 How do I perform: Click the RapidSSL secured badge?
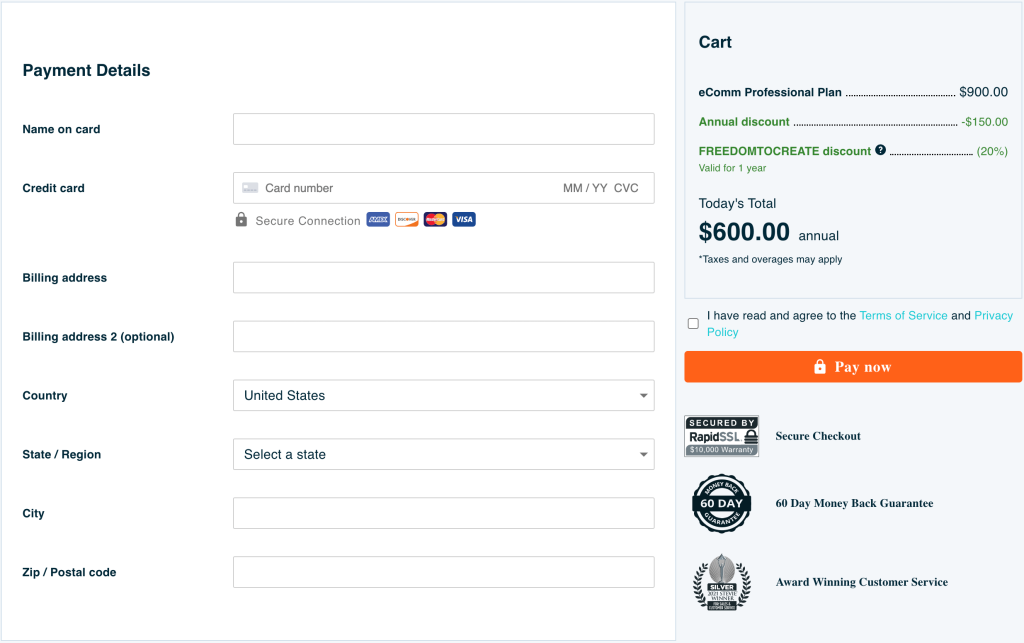coord(722,436)
